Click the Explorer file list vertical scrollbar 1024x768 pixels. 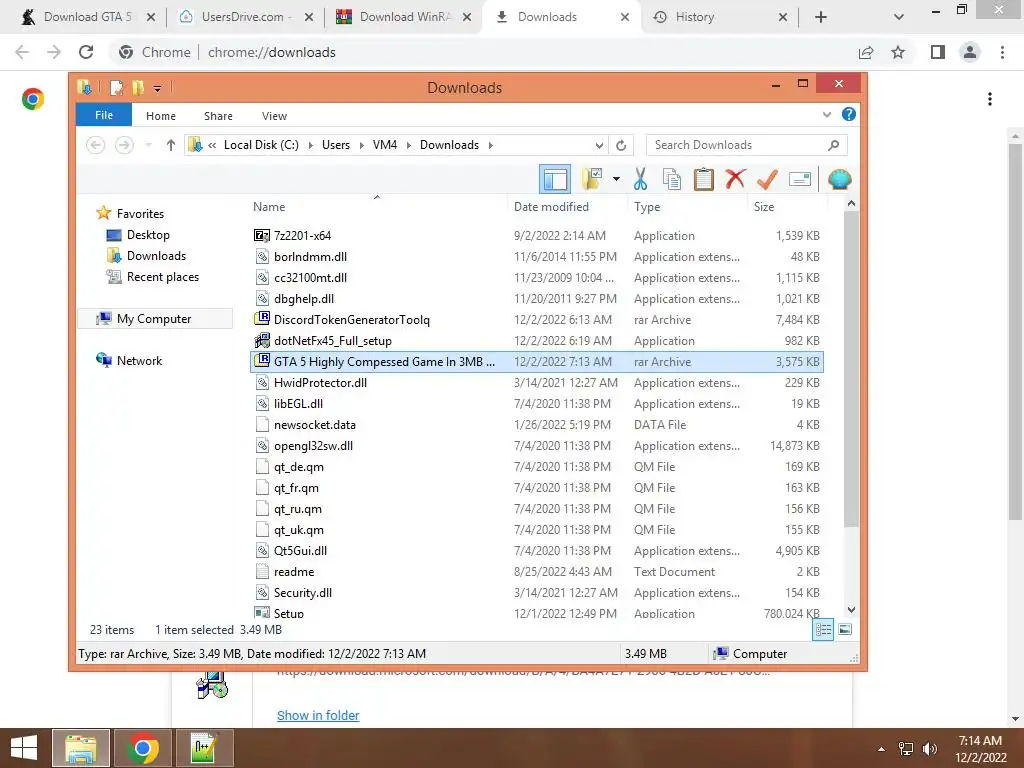[x=850, y=369]
